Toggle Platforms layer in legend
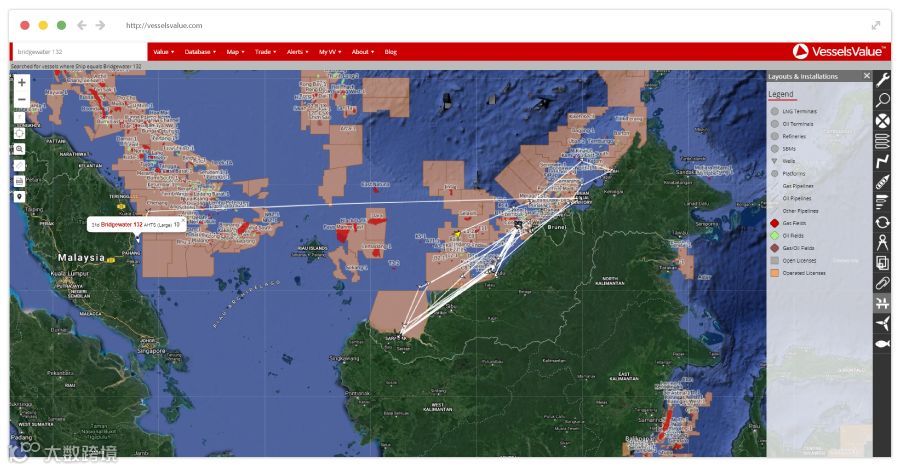The image size is (900, 470). click(788, 173)
